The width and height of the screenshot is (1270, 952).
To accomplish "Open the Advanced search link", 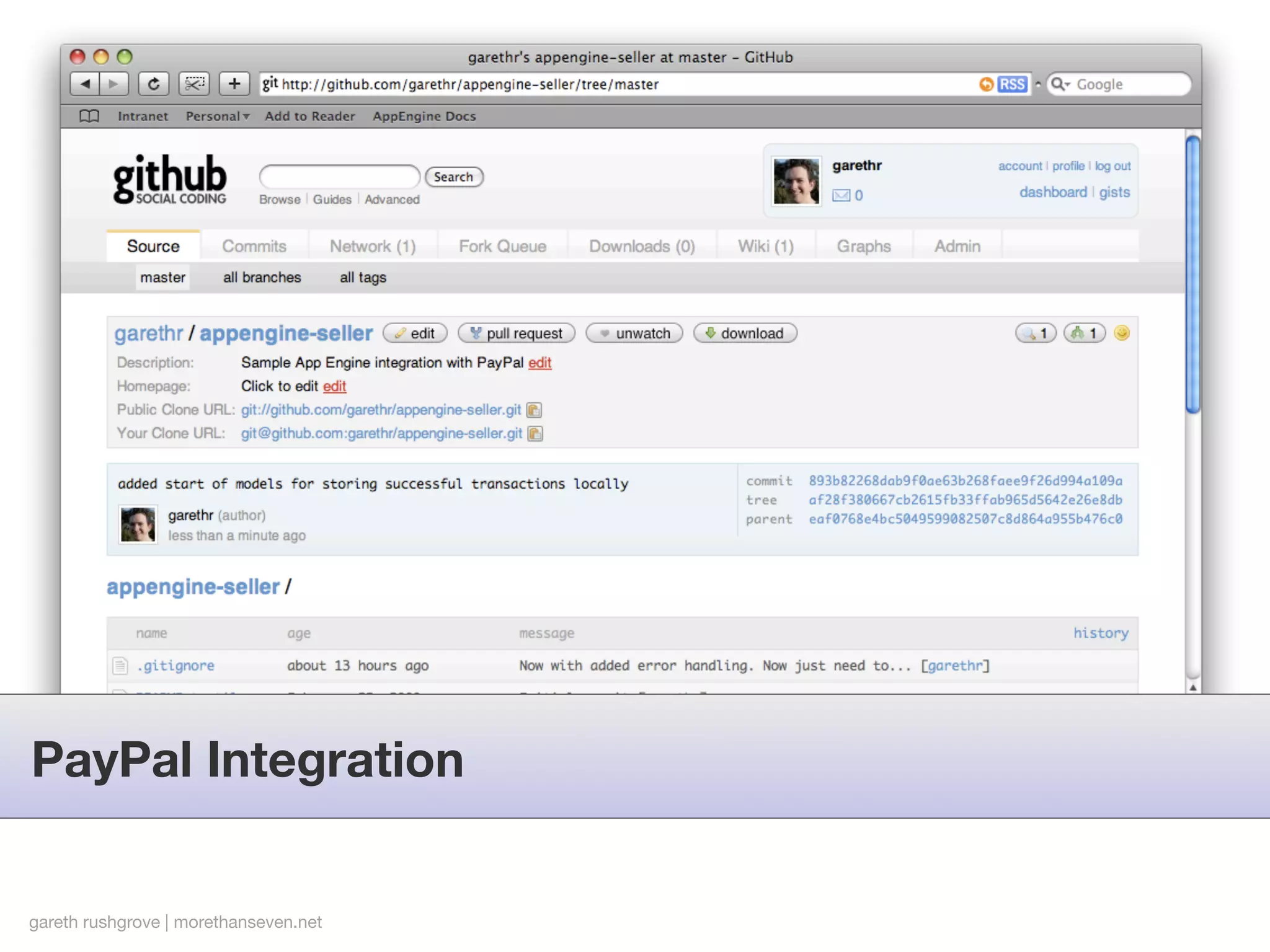I will tap(392, 200).
